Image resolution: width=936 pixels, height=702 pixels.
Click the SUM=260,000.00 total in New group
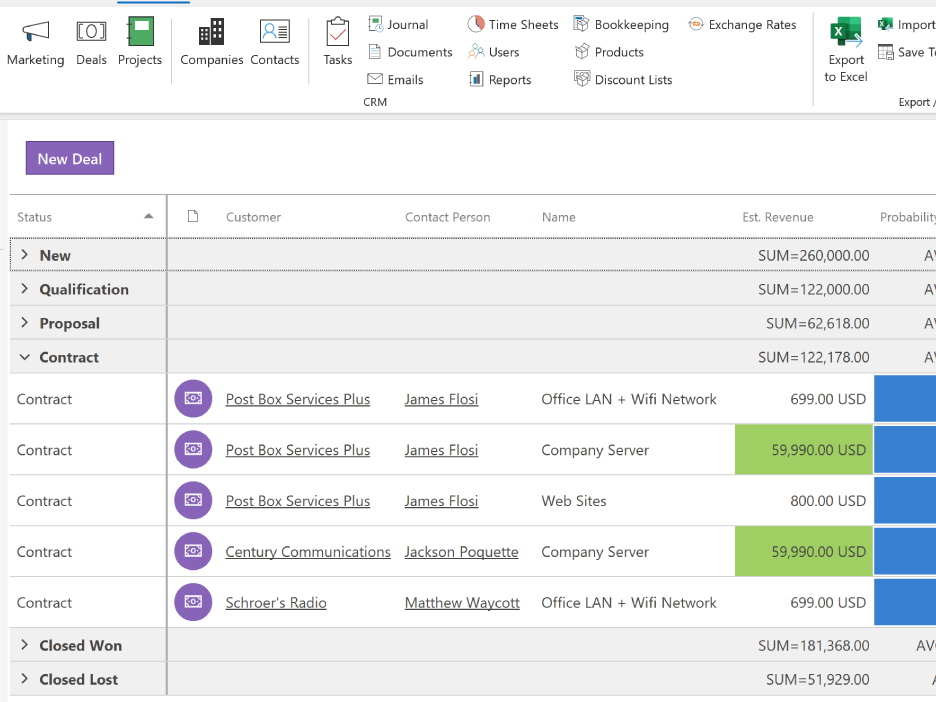[x=814, y=255]
